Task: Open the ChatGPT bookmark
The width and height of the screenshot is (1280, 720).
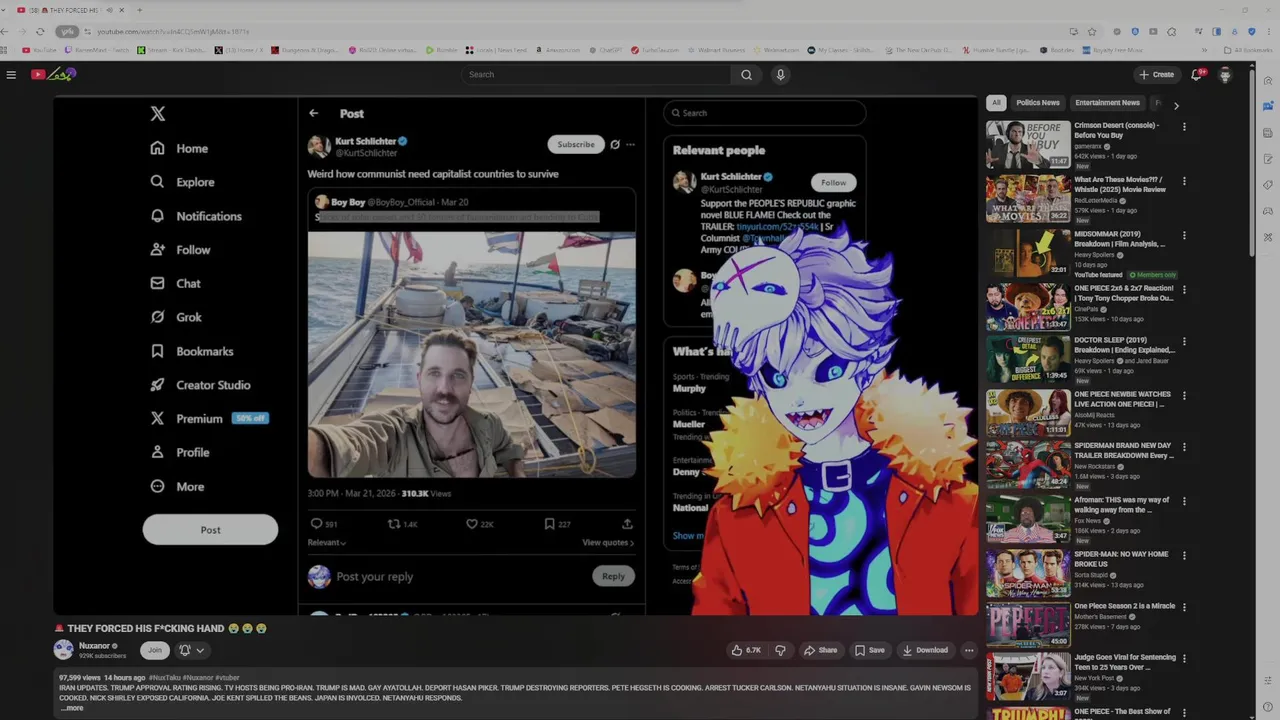Action: (605, 50)
